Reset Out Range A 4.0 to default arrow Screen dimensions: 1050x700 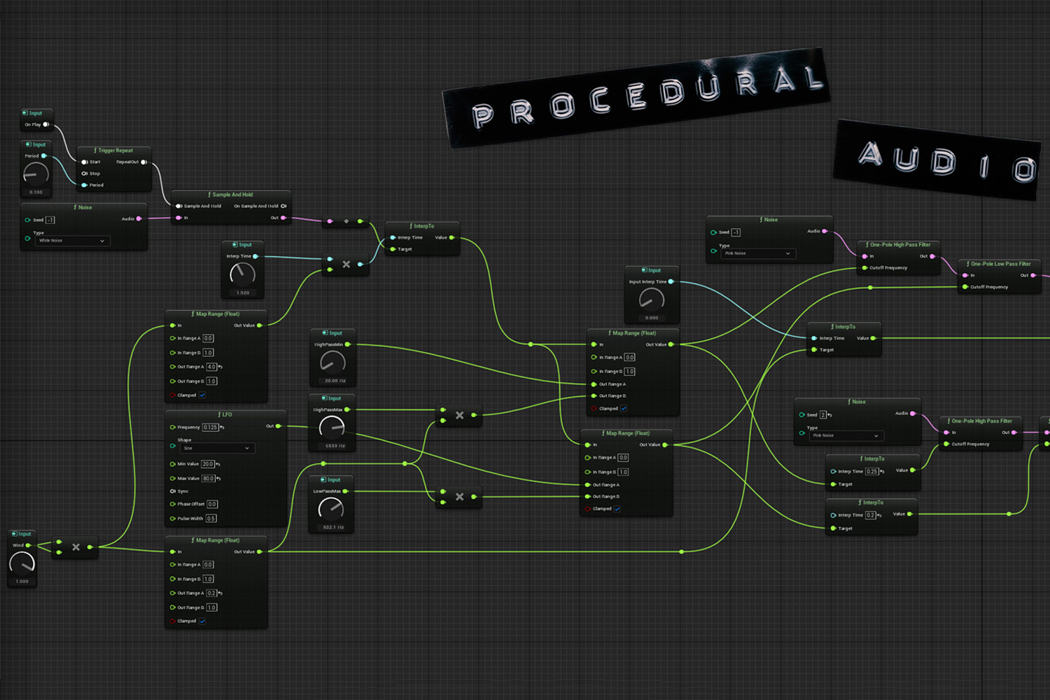tap(220, 367)
